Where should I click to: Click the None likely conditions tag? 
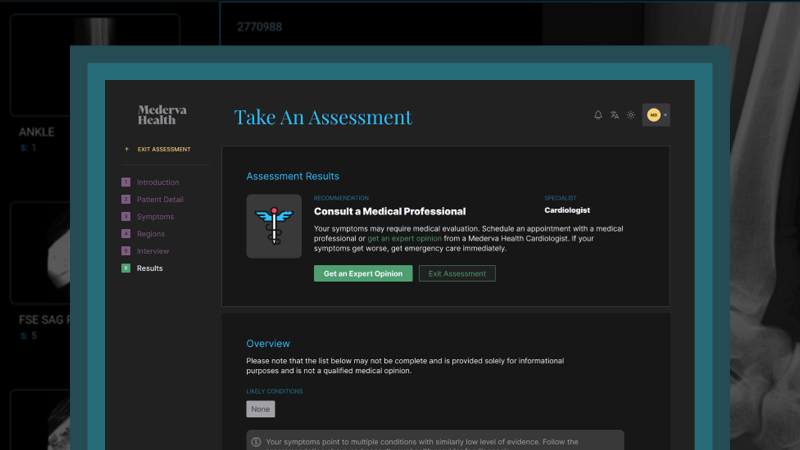[260, 409]
